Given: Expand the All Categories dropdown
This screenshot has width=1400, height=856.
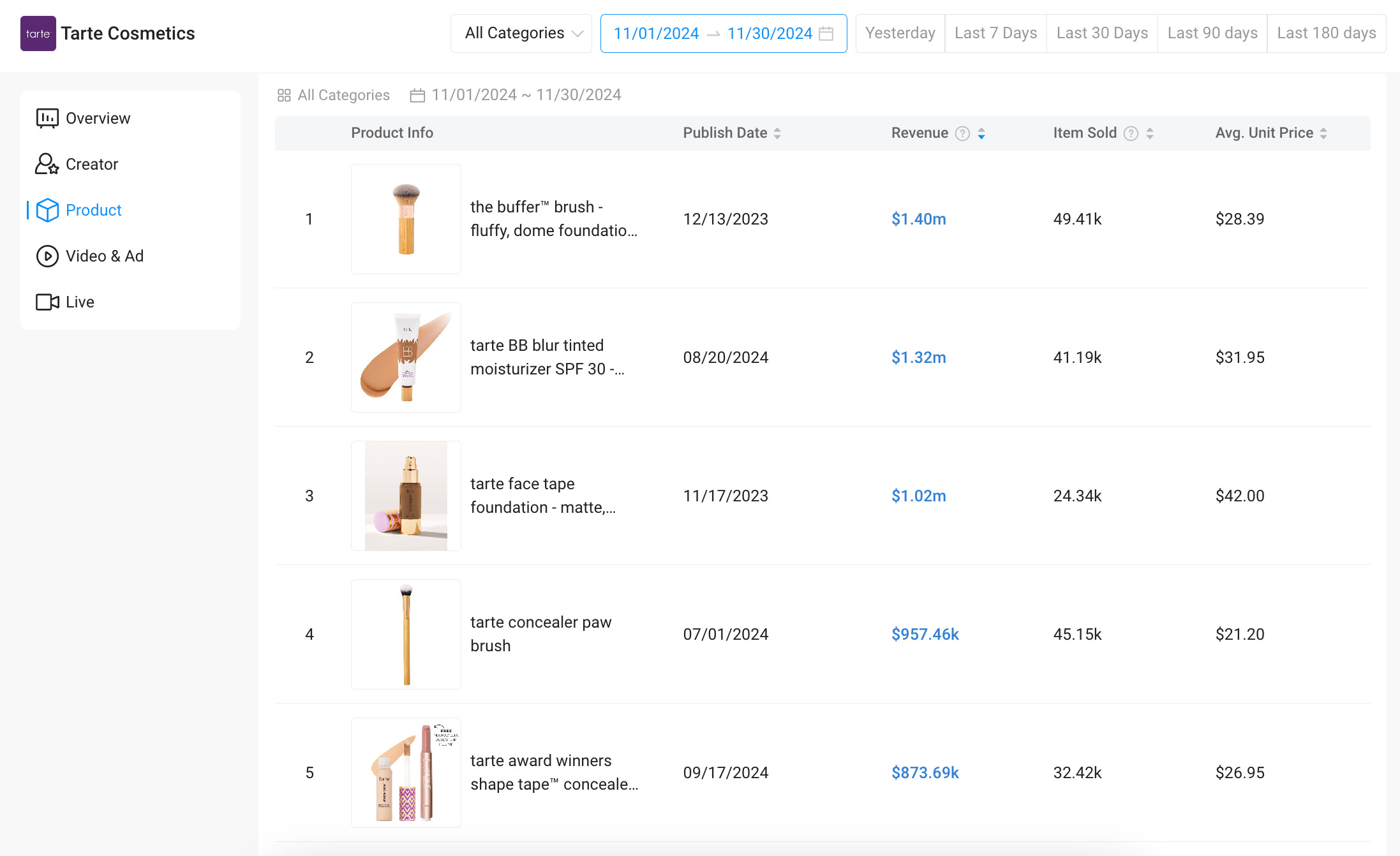Looking at the screenshot, I should [521, 33].
